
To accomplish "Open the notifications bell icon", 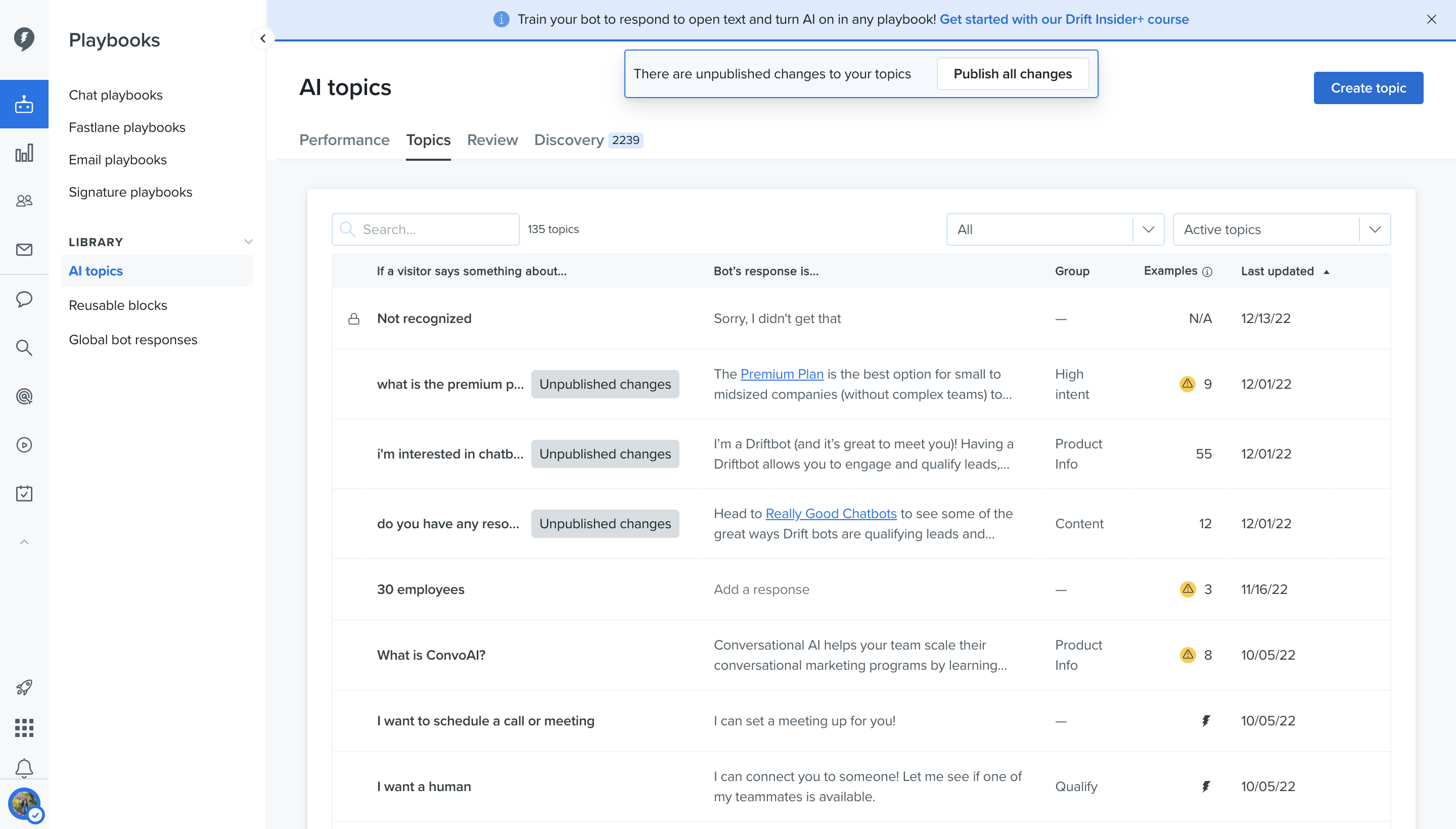I will point(24,768).
